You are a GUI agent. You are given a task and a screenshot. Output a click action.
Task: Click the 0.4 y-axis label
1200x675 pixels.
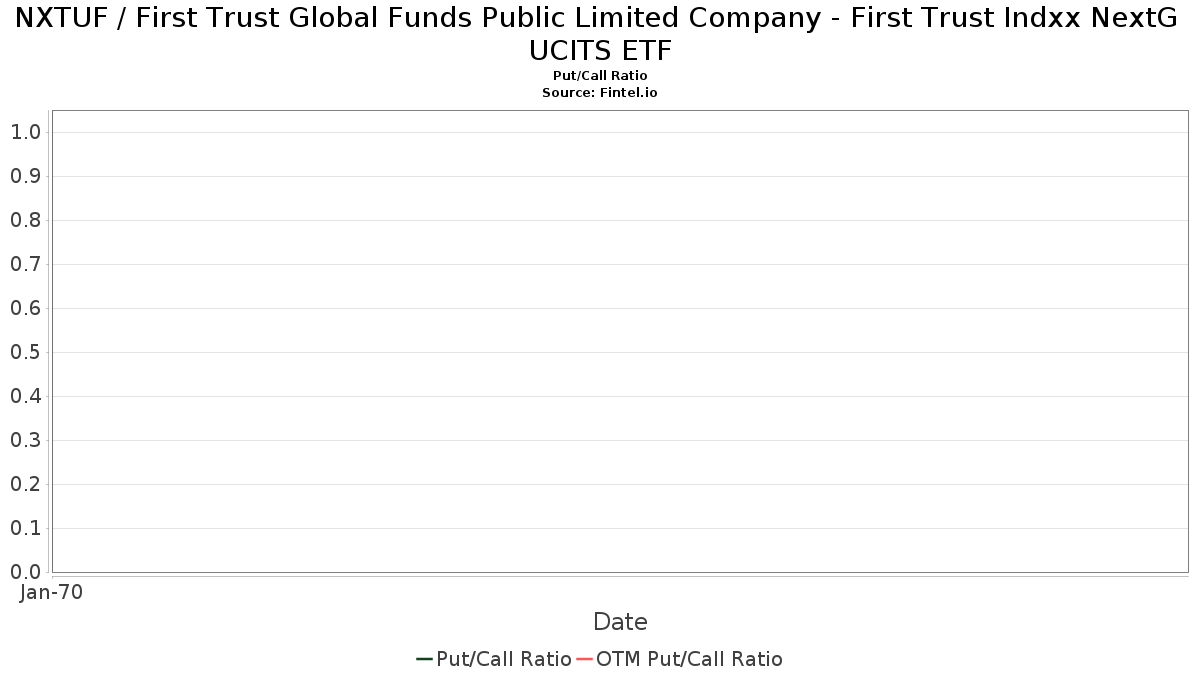[25, 396]
